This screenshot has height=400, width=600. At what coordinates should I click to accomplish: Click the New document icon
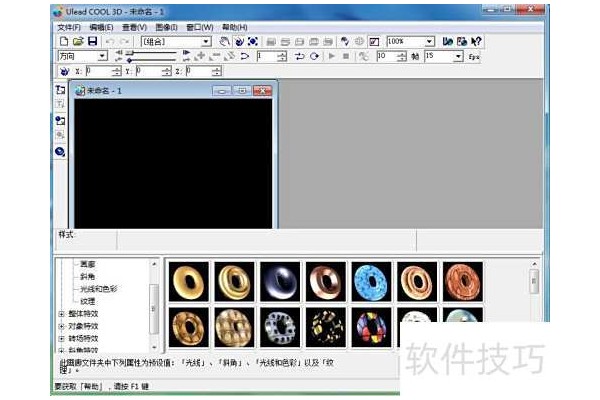(64, 41)
